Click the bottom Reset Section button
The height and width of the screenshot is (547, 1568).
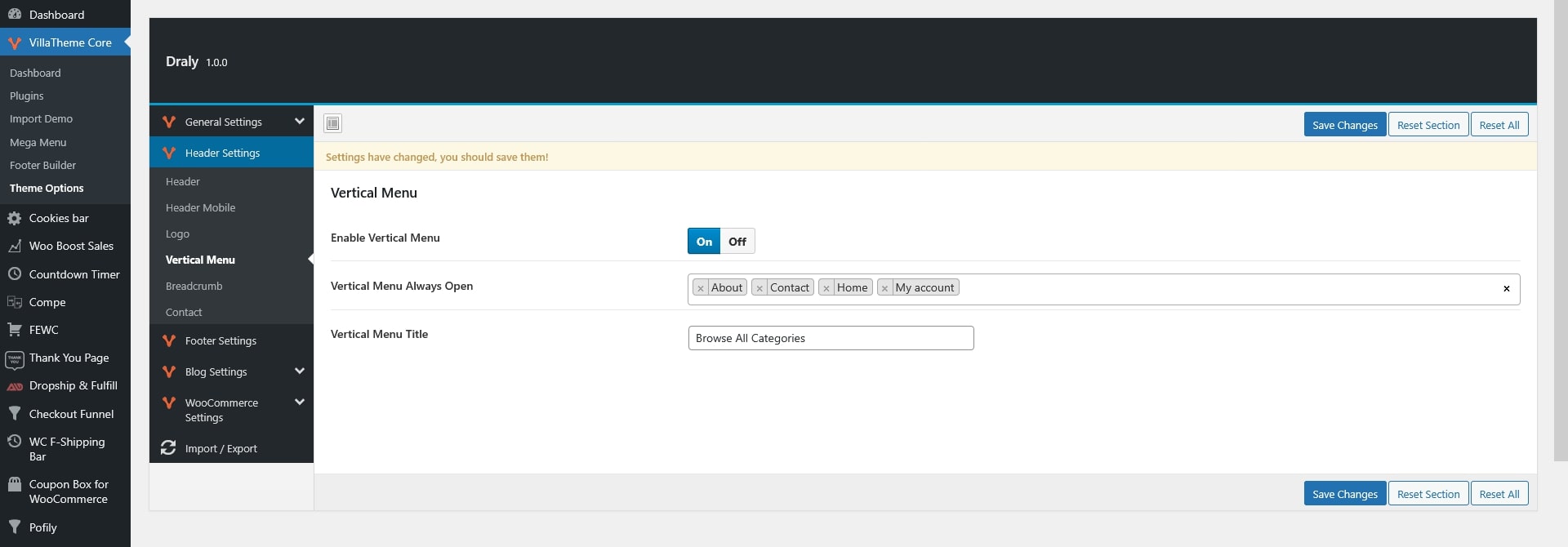click(x=1428, y=494)
